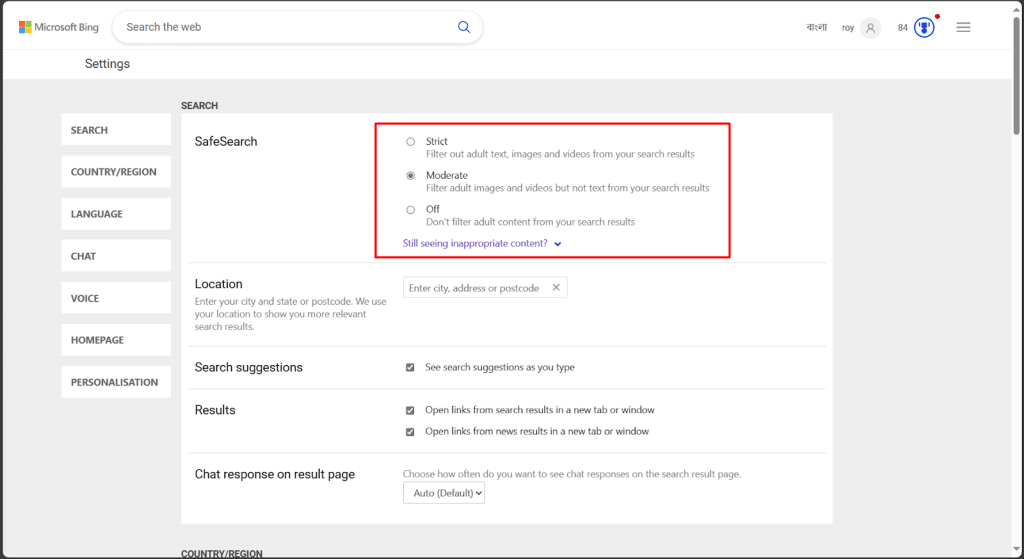1024x559 pixels.
Task: Go to the SEARCH settings section
Action: pos(116,130)
